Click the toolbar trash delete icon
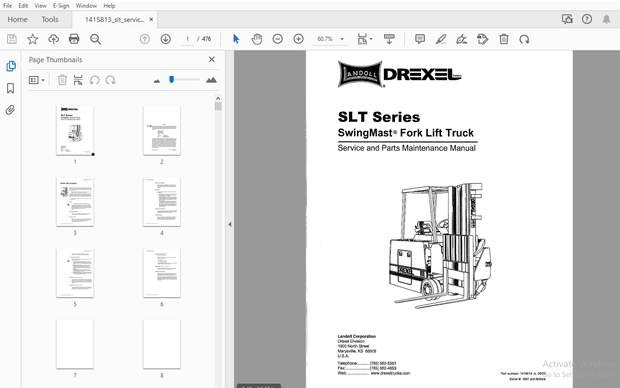 [x=504, y=39]
